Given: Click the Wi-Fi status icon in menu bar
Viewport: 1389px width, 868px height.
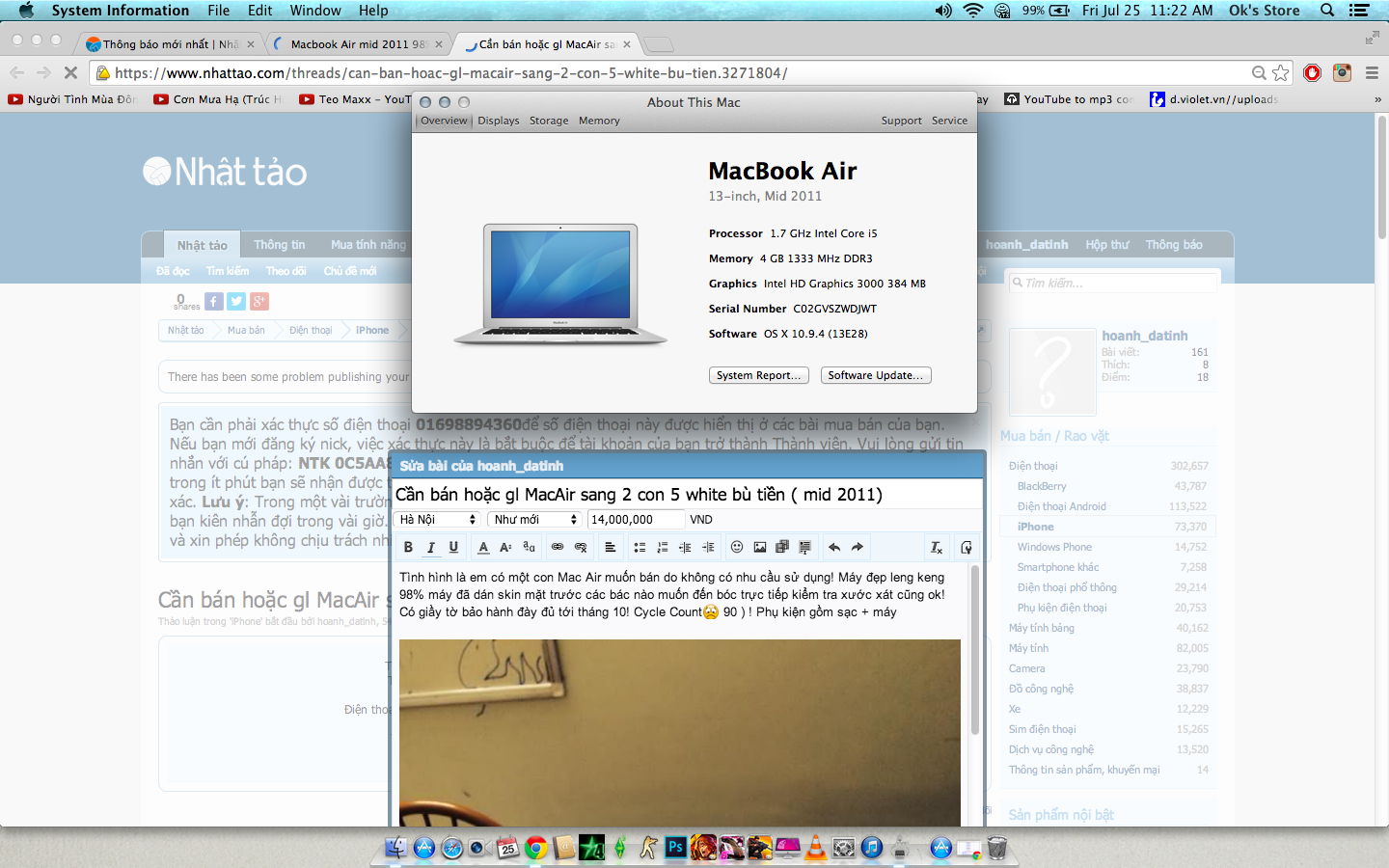Looking at the screenshot, I should point(973,11).
